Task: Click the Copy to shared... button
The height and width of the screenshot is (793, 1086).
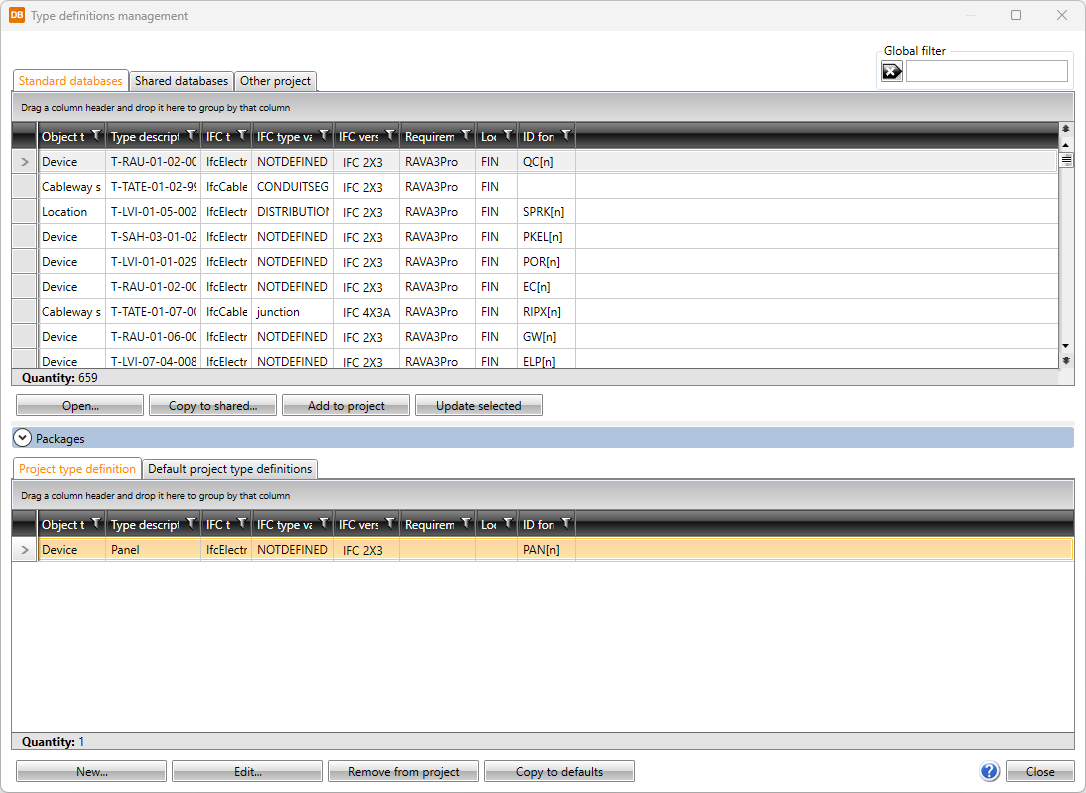Action: click(212, 406)
